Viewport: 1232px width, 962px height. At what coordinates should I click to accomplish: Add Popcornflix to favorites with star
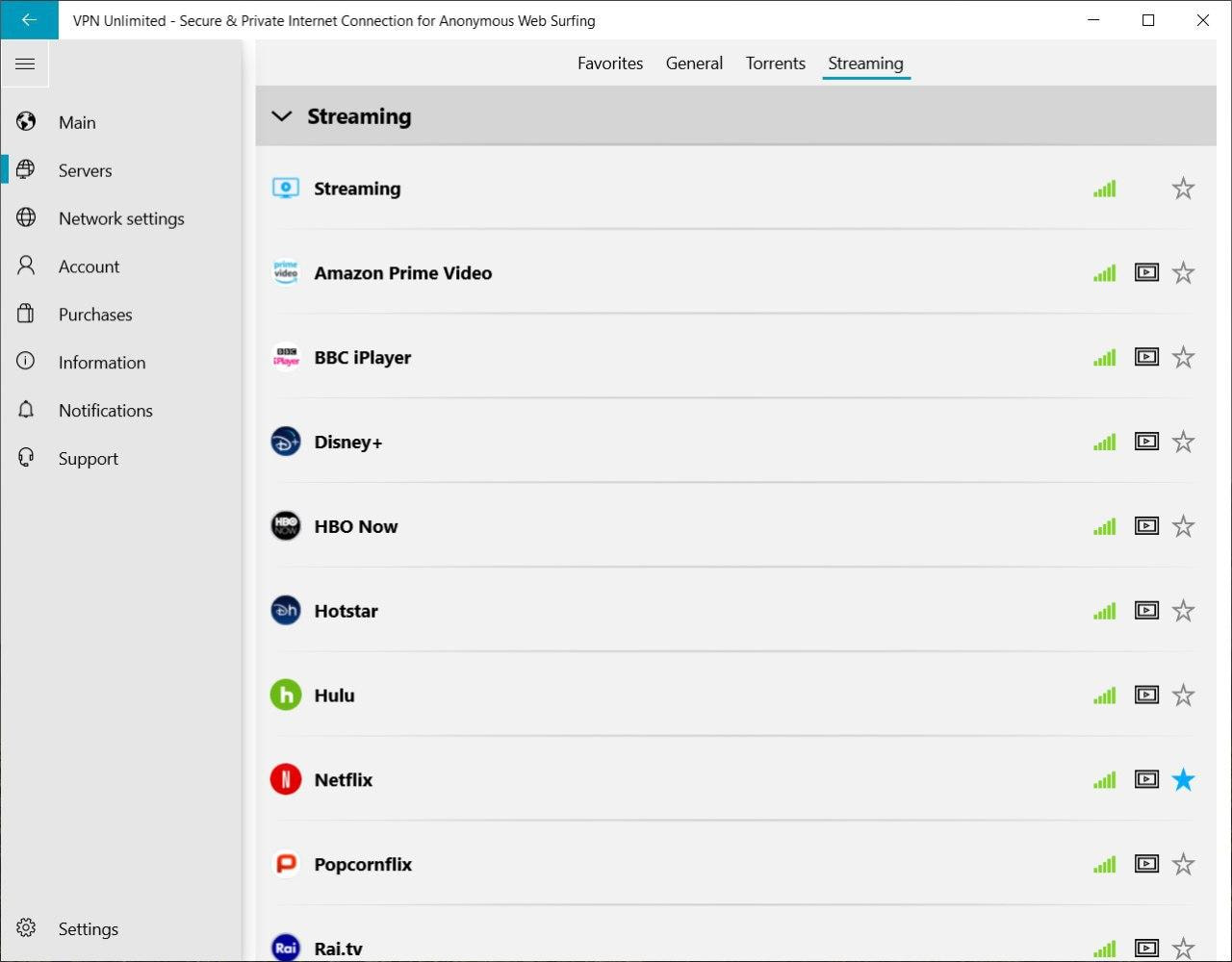[1183, 864]
